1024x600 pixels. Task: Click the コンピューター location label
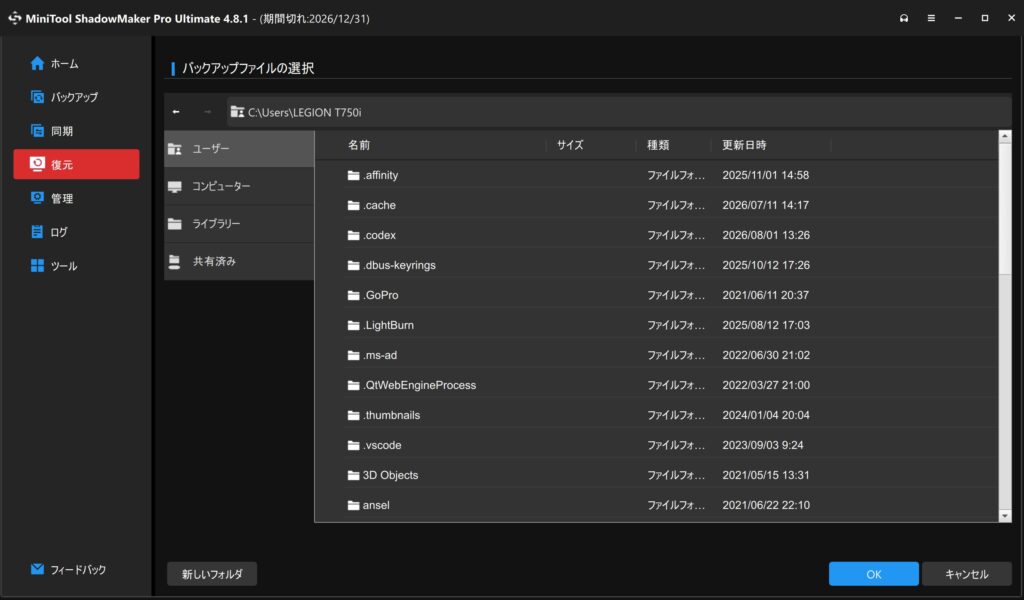(x=221, y=187)
